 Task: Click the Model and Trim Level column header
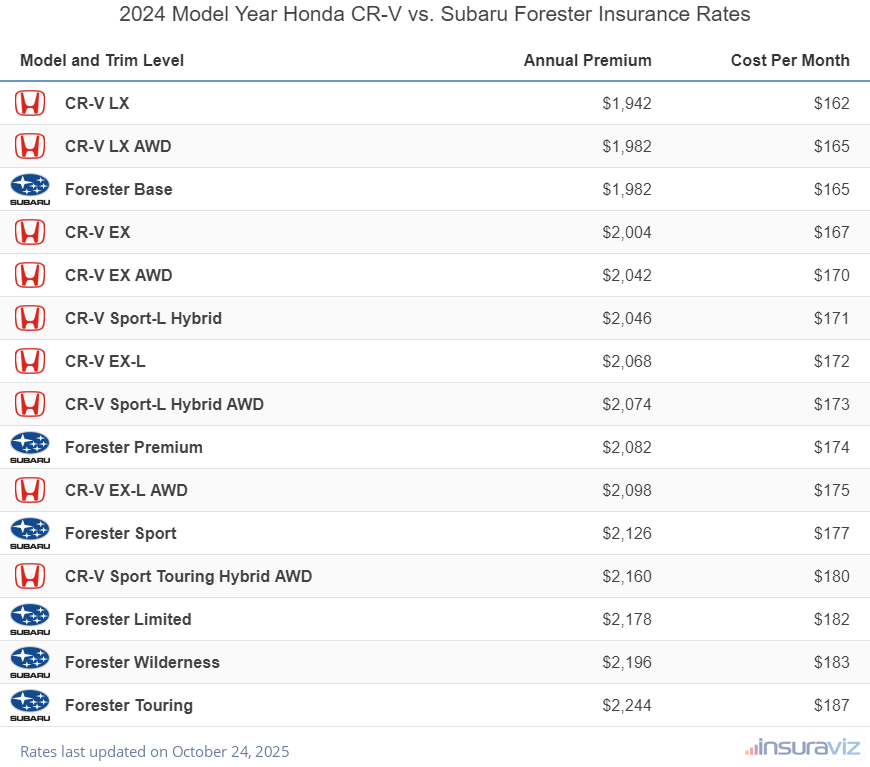[x=102, y=60]
